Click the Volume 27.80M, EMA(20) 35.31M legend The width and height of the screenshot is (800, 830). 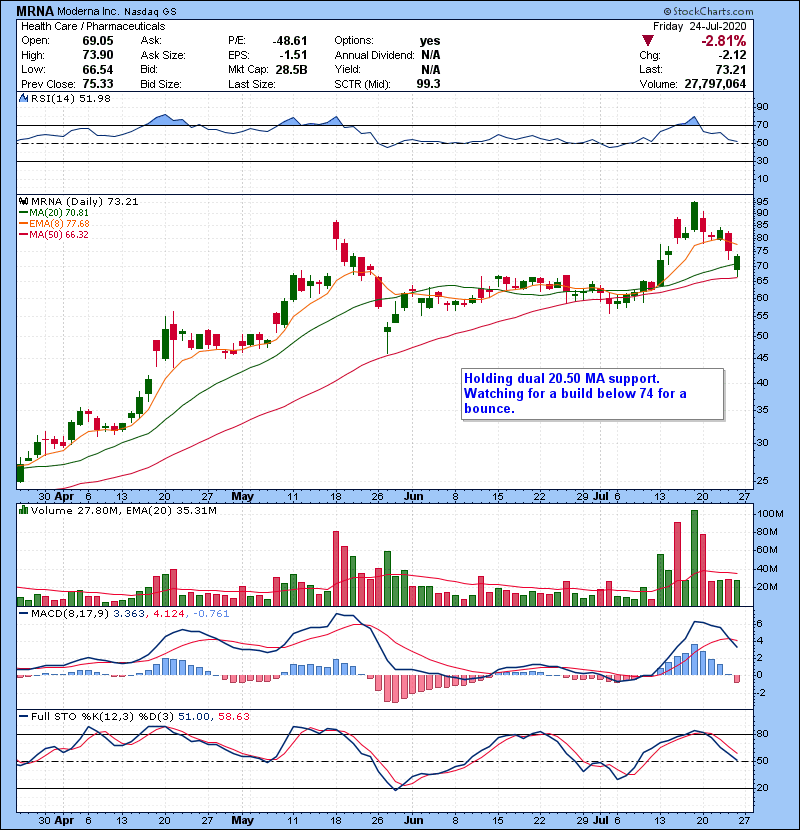click(123, 510)
